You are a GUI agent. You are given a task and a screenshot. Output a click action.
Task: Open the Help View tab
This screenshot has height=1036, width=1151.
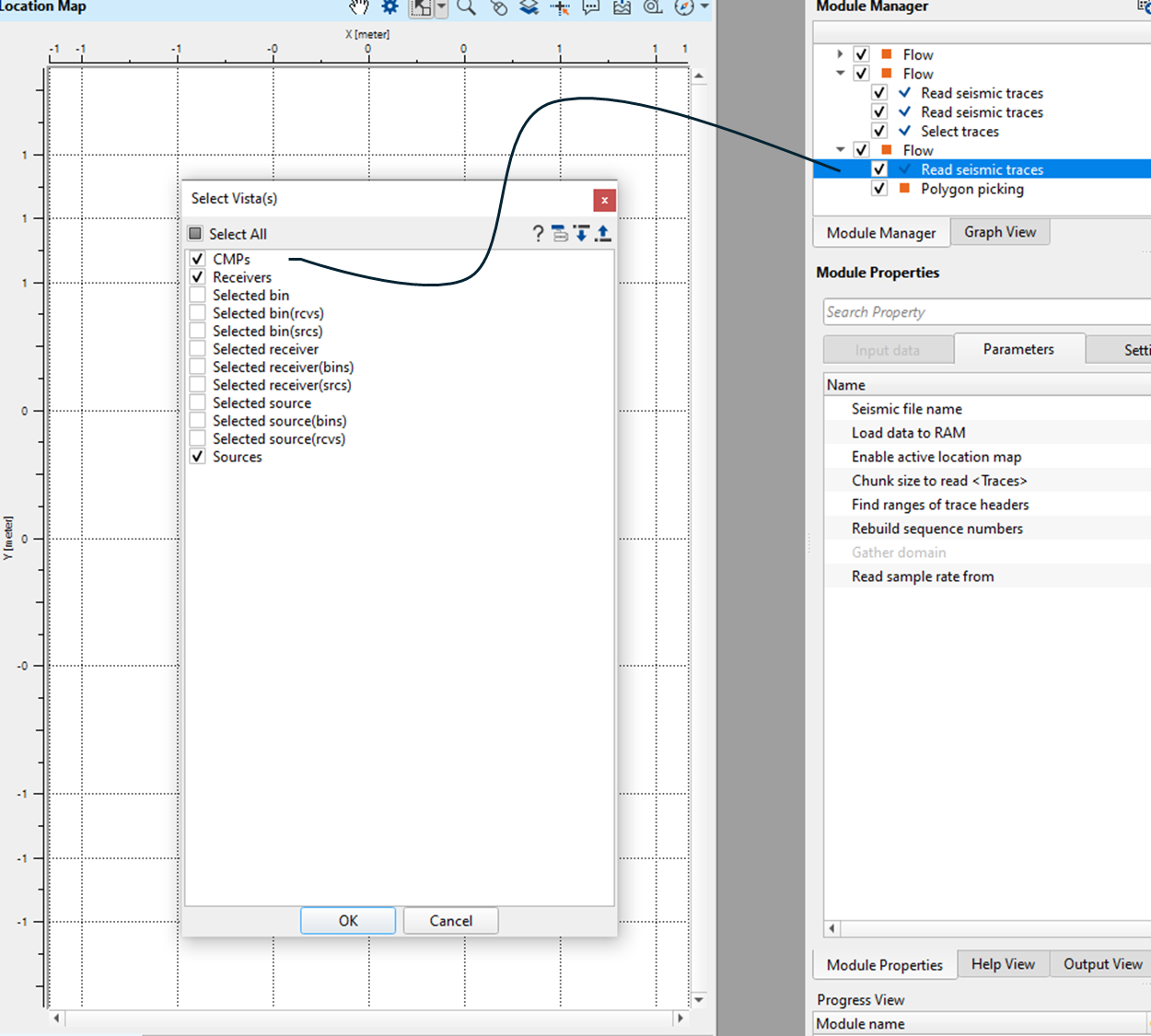1003,964
